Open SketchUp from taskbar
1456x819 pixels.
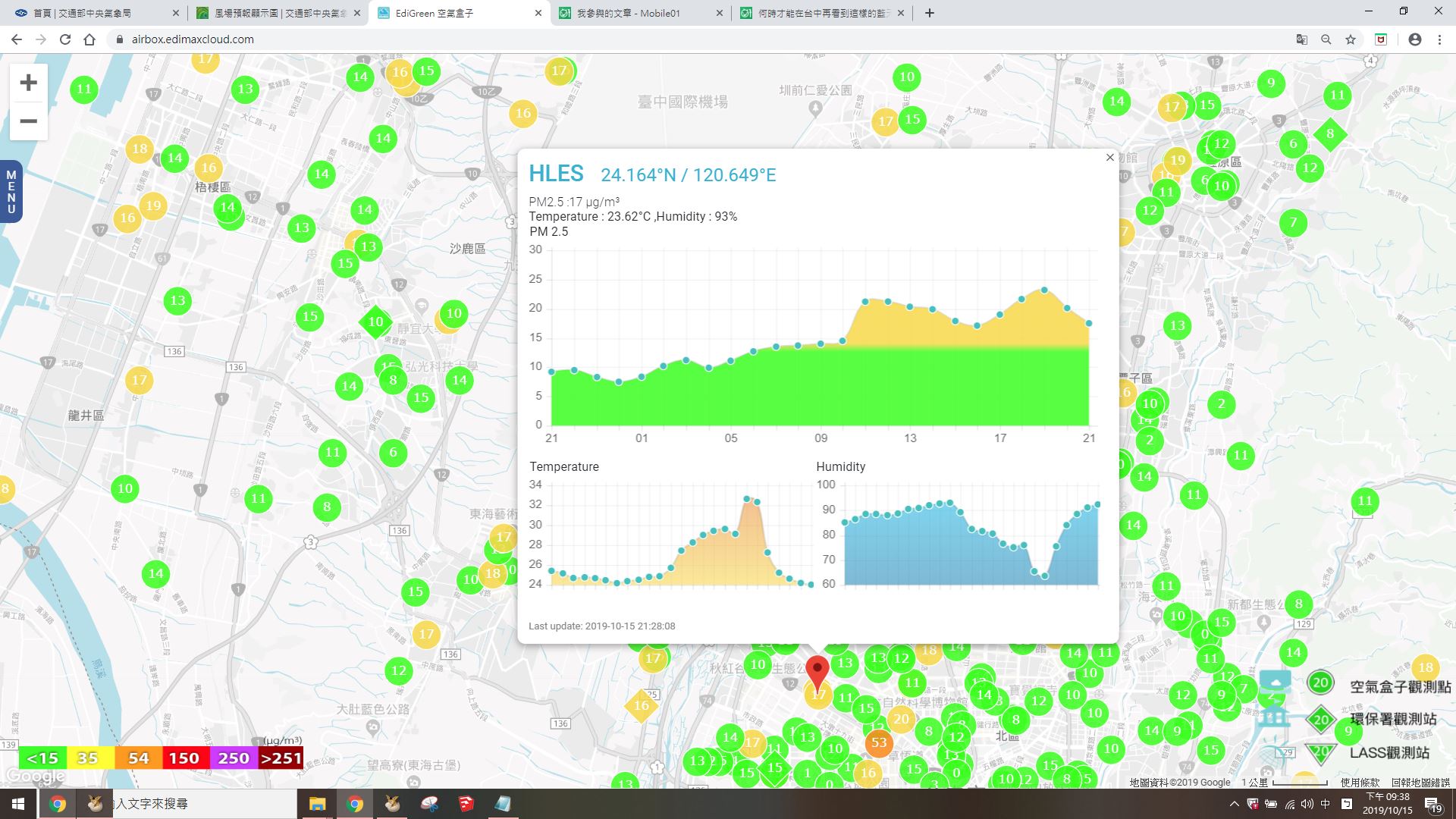click(x=466, y=804)
